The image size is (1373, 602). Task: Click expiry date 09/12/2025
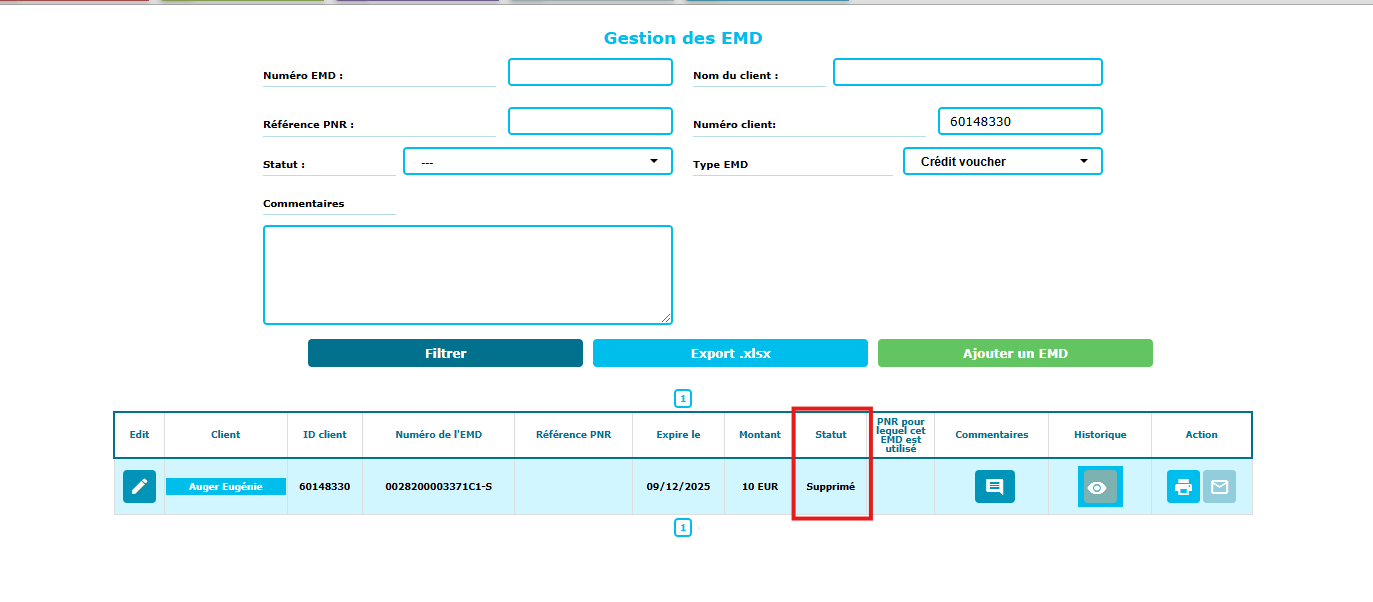tap(678, 486)
